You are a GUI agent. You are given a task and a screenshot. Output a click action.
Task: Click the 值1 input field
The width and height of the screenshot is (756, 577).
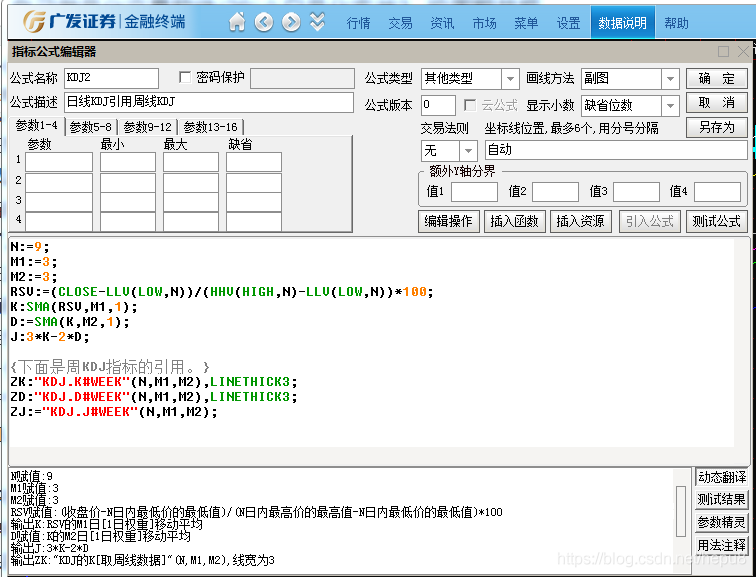tap(474, 192)
